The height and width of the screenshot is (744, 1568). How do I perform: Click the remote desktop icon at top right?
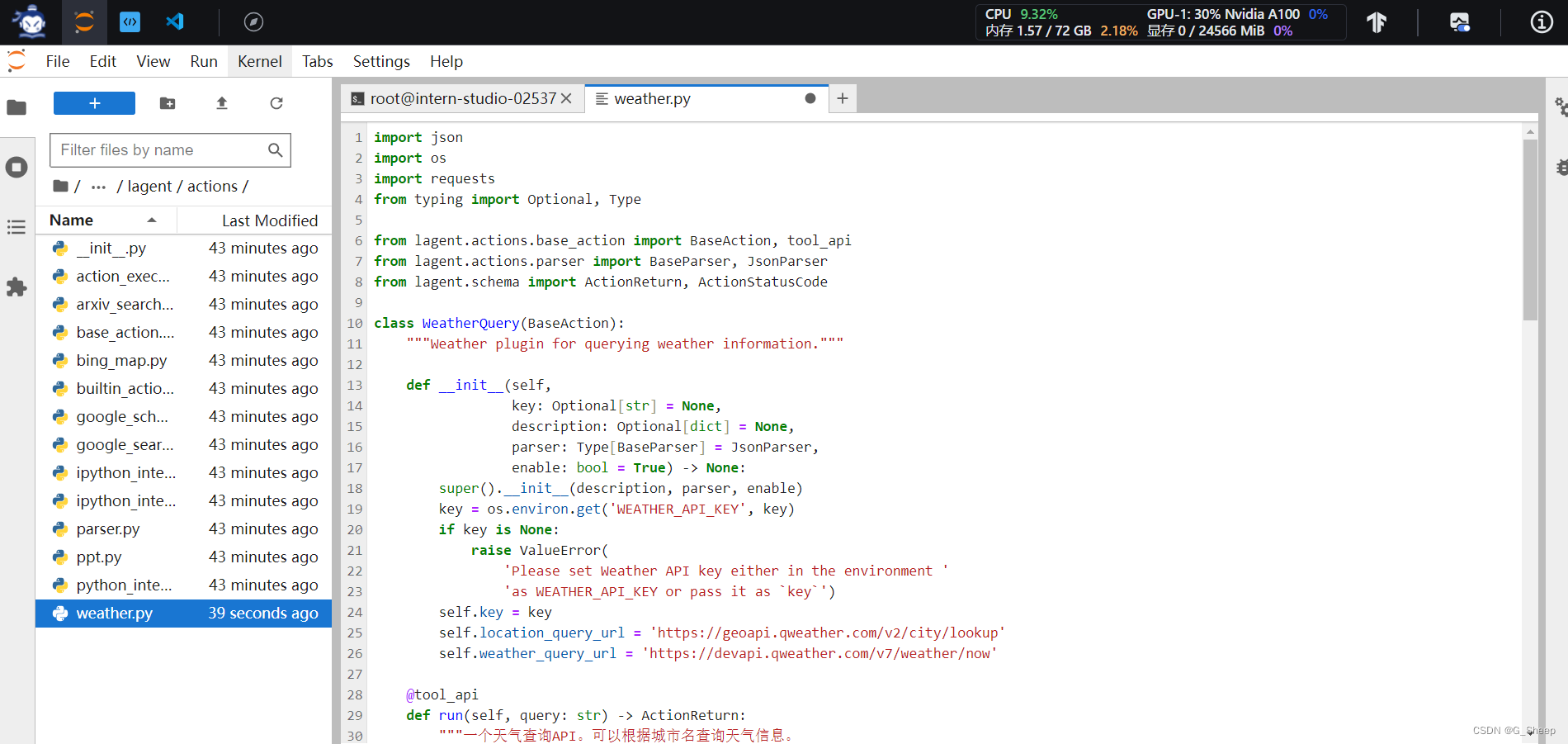click(1460, 22)
